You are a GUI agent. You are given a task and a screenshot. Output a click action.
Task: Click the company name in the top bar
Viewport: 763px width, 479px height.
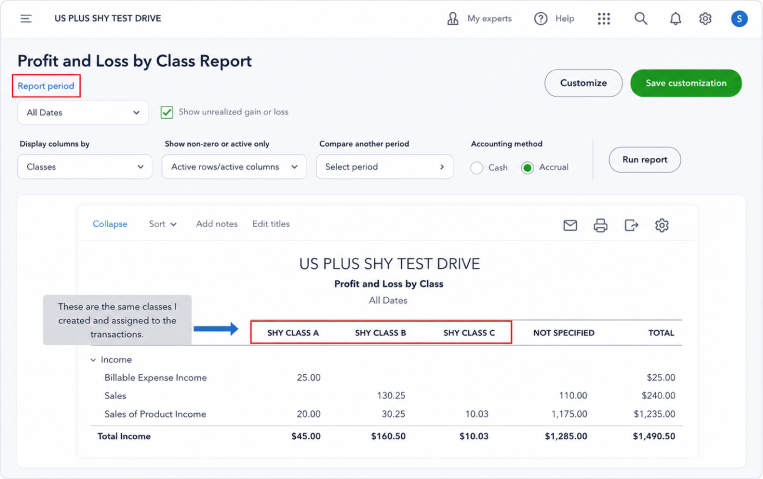point(108,18)
